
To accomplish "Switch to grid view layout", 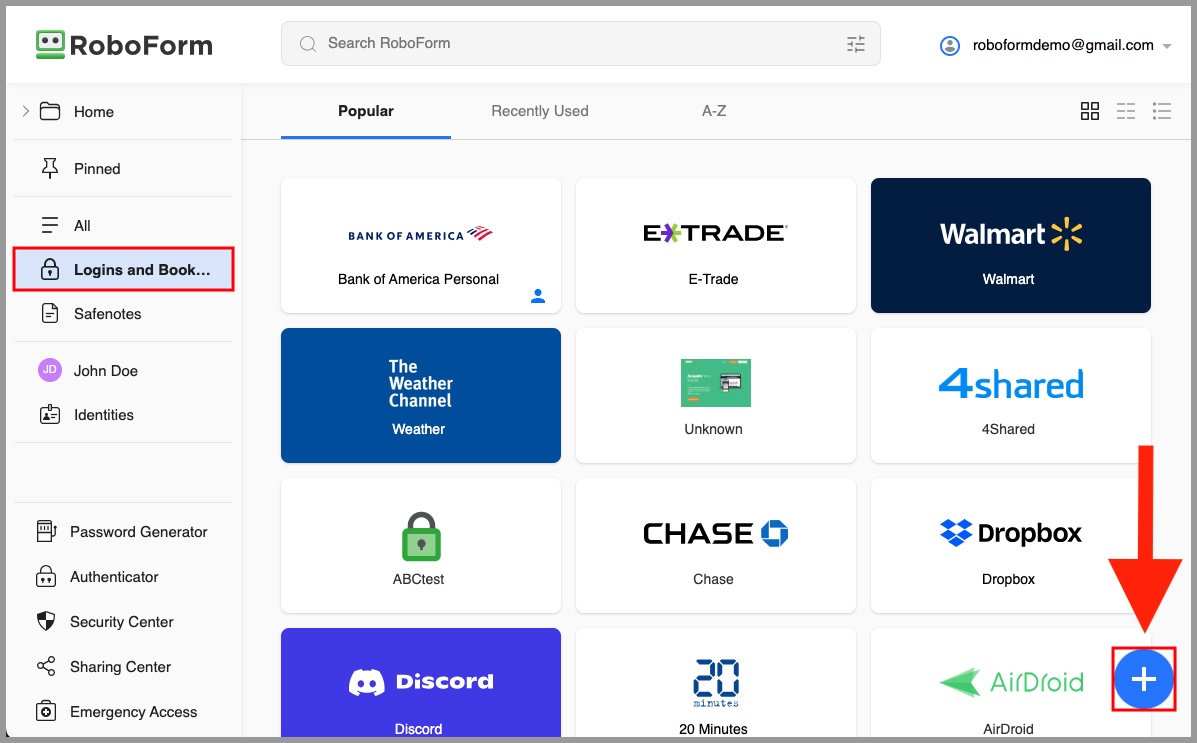I will pos(1090,111).
